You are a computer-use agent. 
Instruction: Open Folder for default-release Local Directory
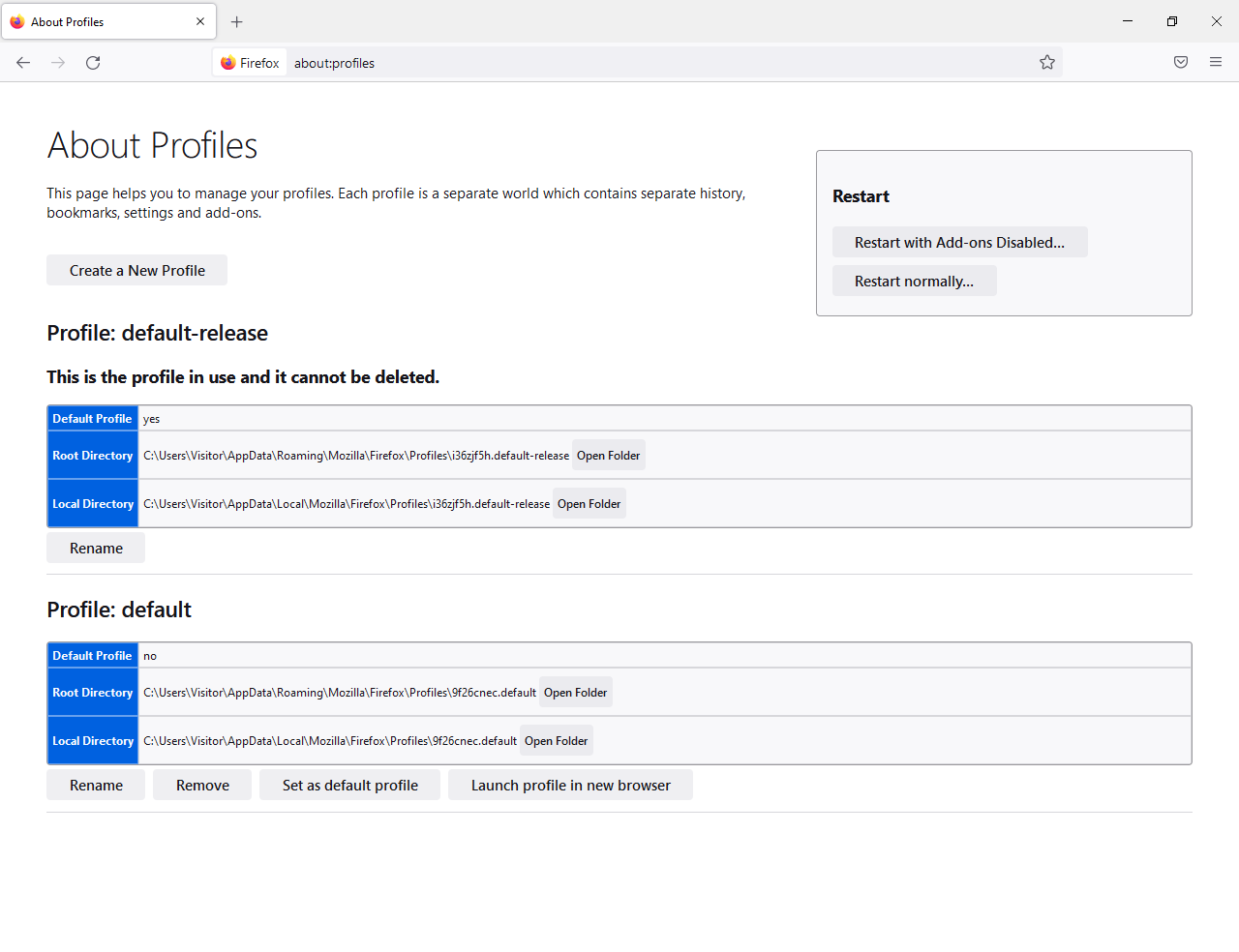pos(589,504)
